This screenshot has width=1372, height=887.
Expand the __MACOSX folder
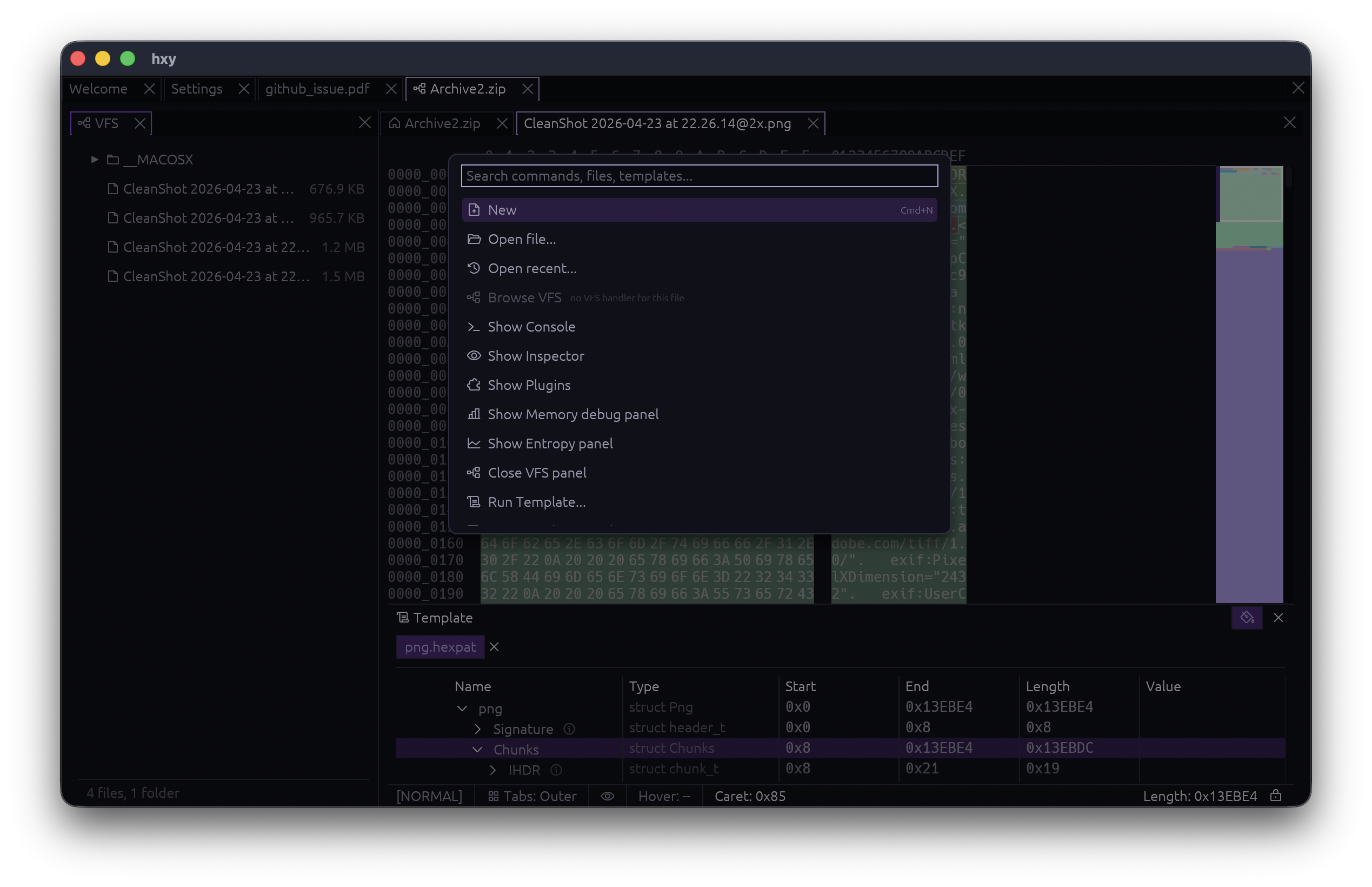click(x=95, y=160)
